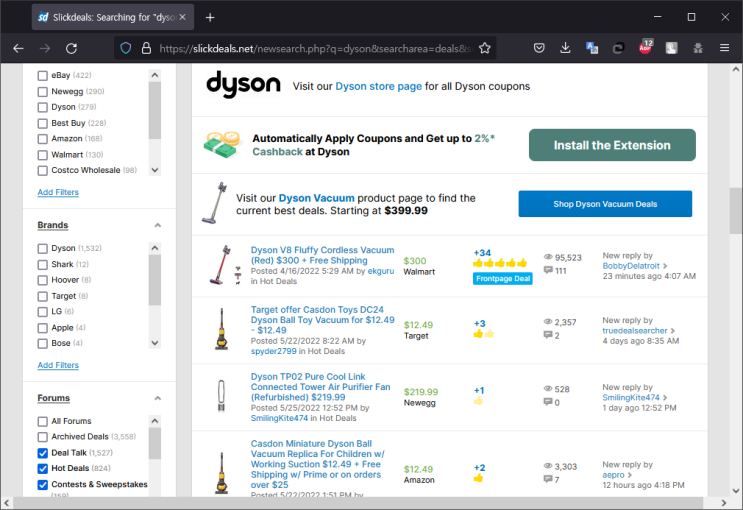Image resolution: width=743 pixels, height=510 pixels.
Task: Close the Slickdeals search tab
Action: coord(182,17)
